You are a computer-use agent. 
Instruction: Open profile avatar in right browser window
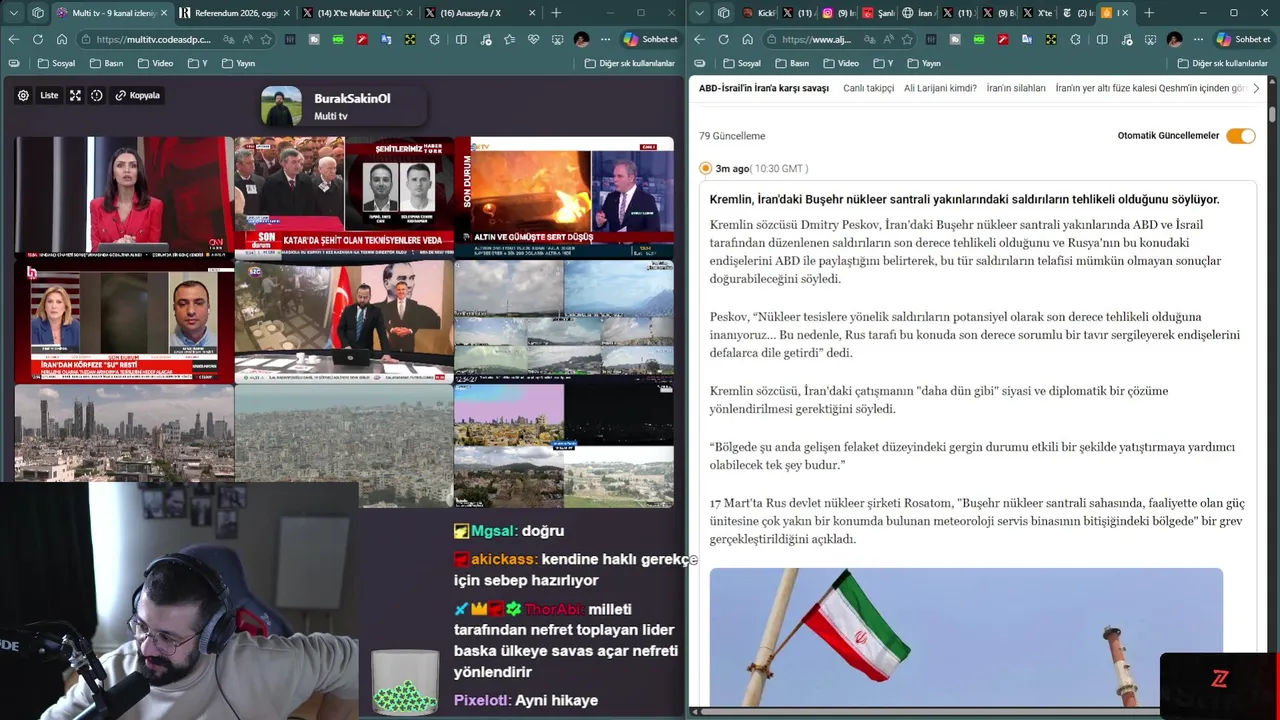click(1174, 39)
